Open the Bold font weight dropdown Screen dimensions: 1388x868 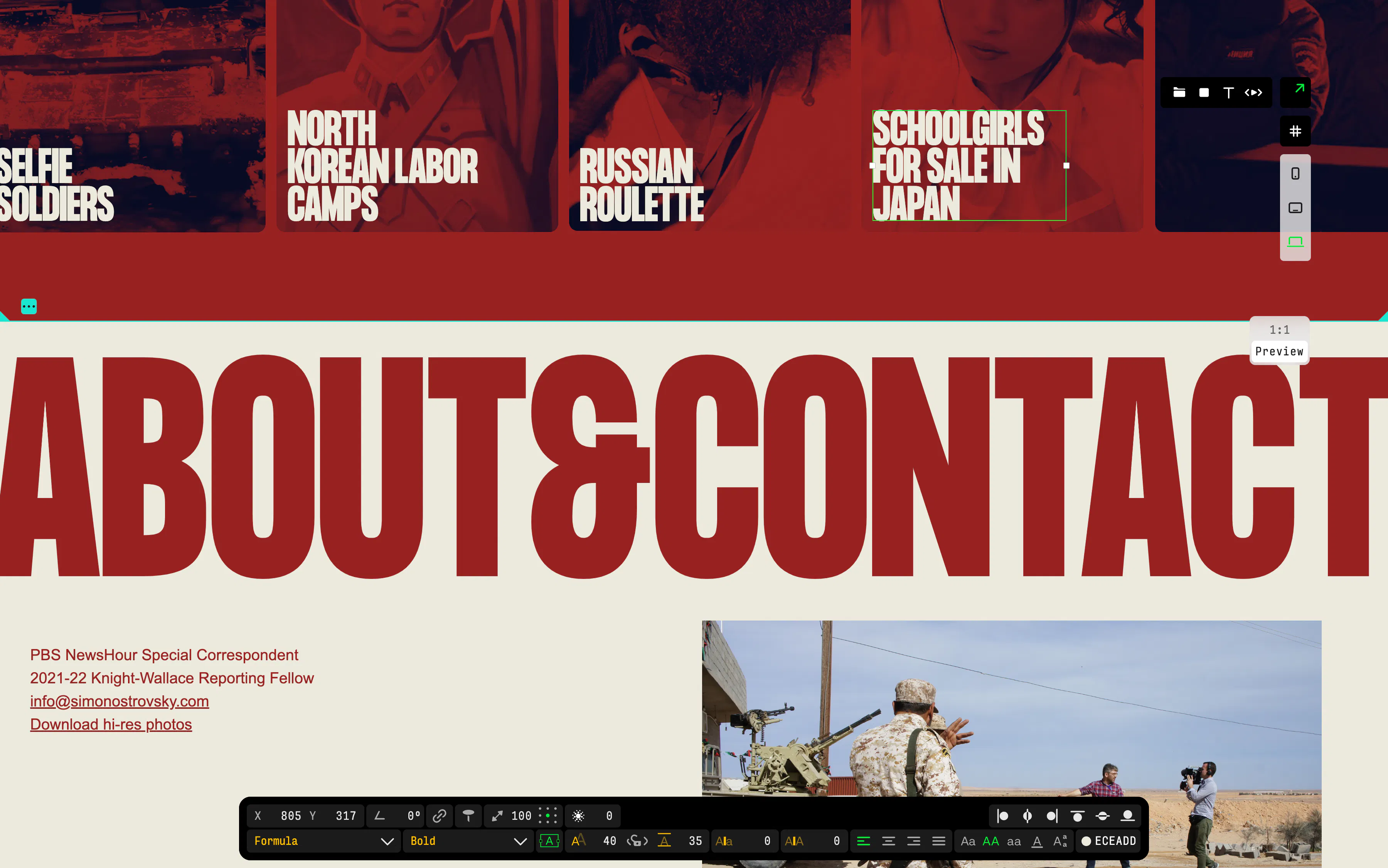[468, 841]
